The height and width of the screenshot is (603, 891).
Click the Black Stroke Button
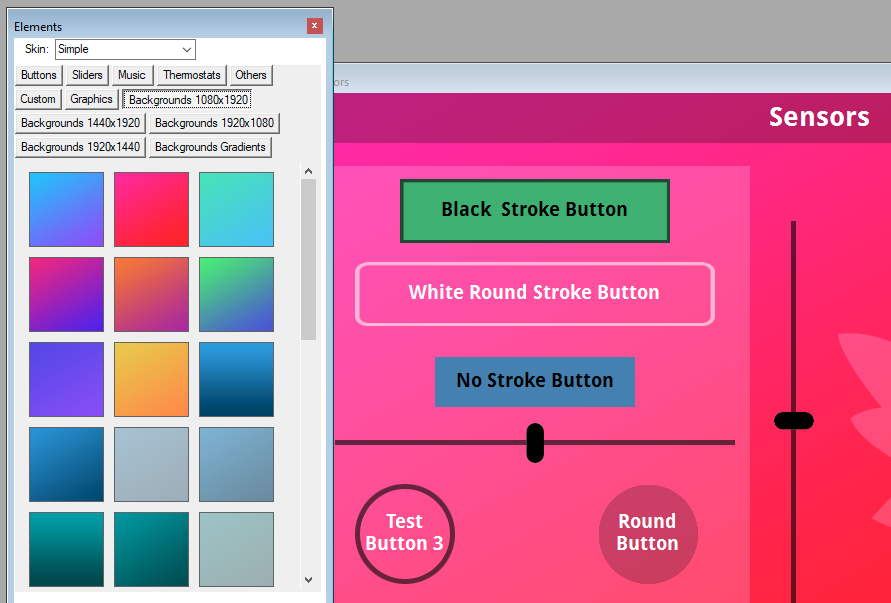(534, 210)
